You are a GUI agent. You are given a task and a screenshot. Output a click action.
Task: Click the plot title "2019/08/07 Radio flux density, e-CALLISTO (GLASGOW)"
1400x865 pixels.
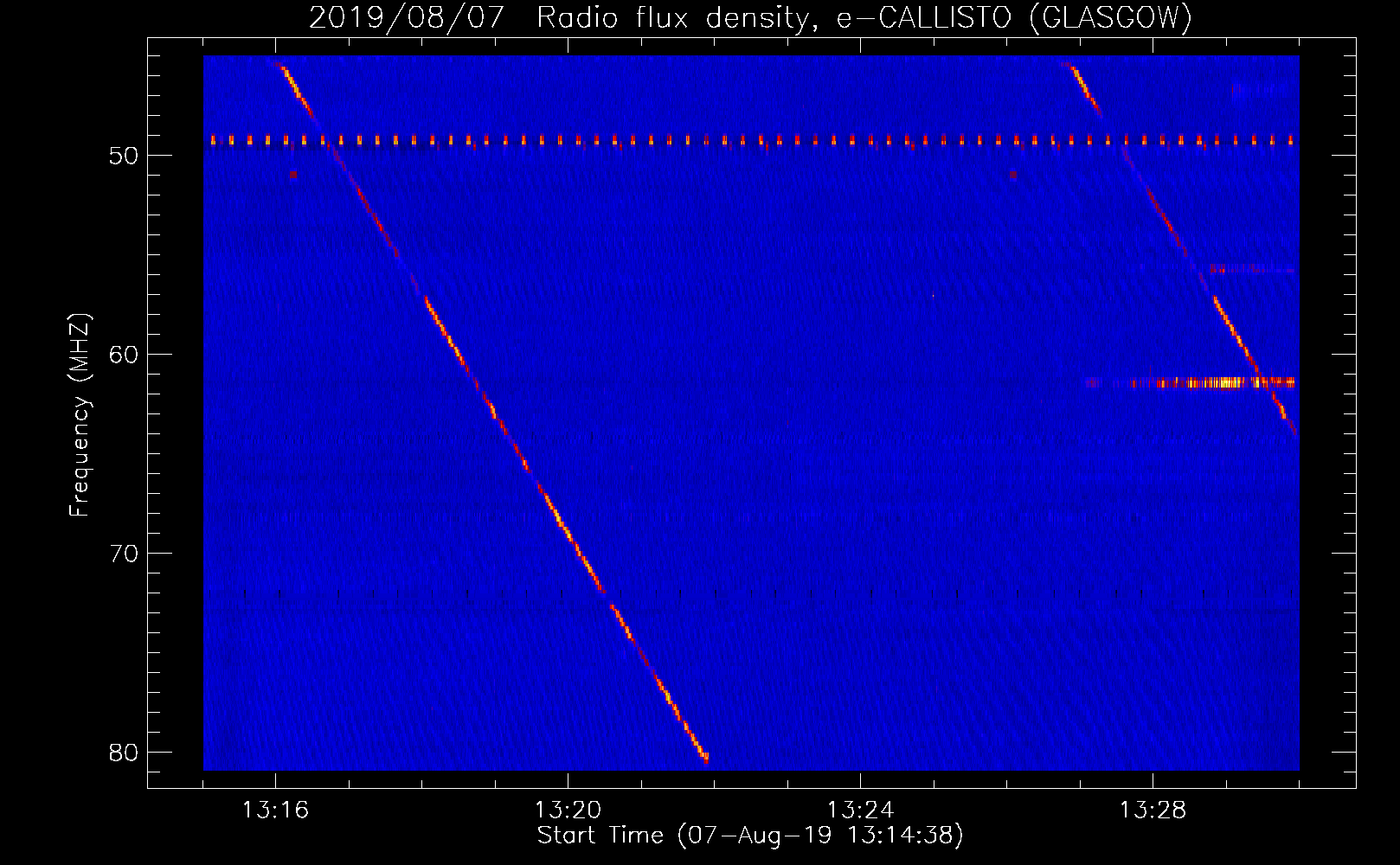[750, 17]
